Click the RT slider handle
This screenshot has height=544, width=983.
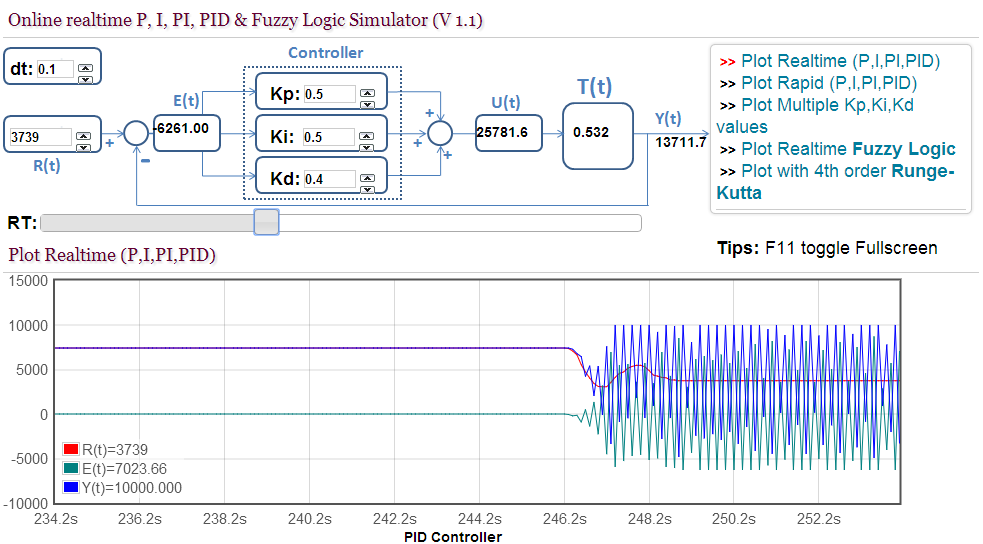(266, 222)
